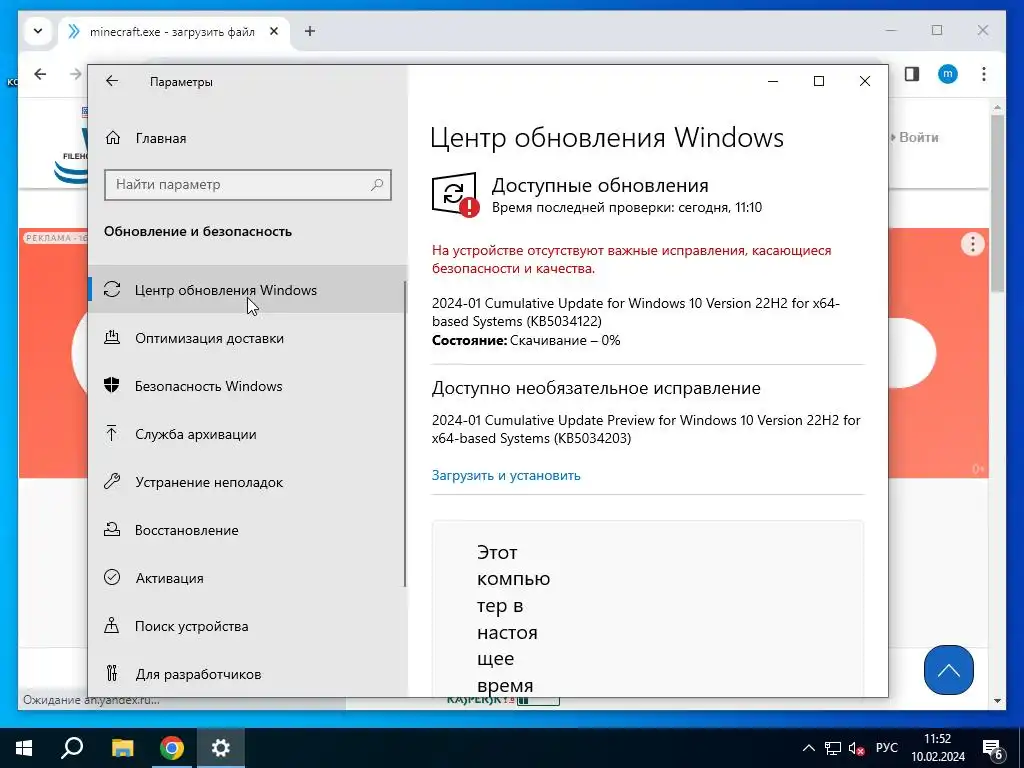Focus the Найти параметр search field
1024x768 pixels.
(248, 185)
